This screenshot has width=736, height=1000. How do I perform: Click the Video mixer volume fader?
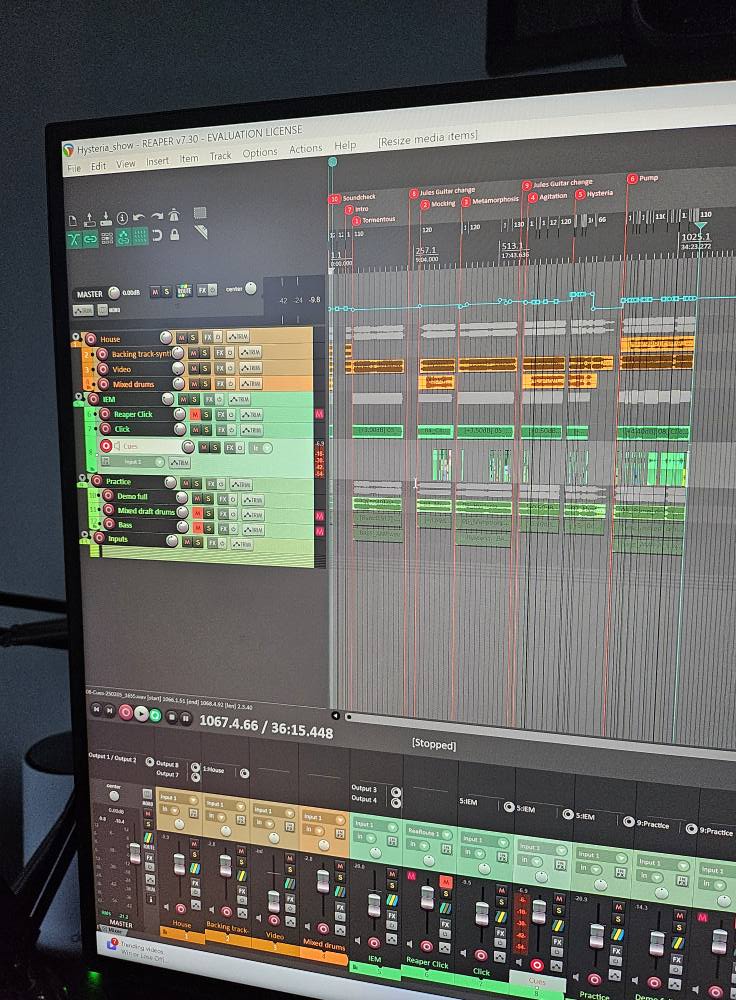tap(274, 902)
